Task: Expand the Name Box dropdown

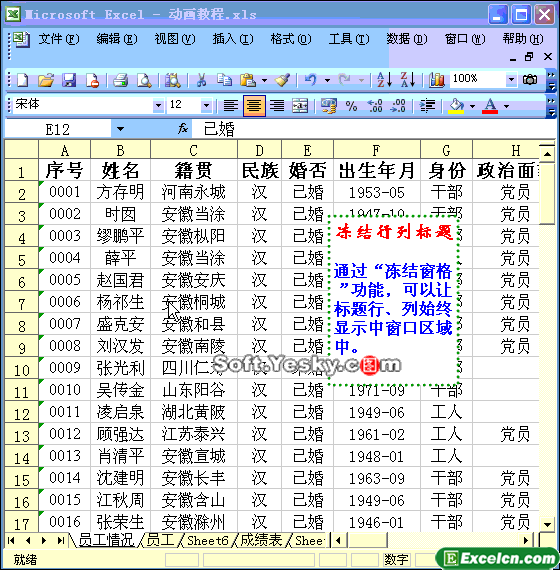Action: coord(120,129)
